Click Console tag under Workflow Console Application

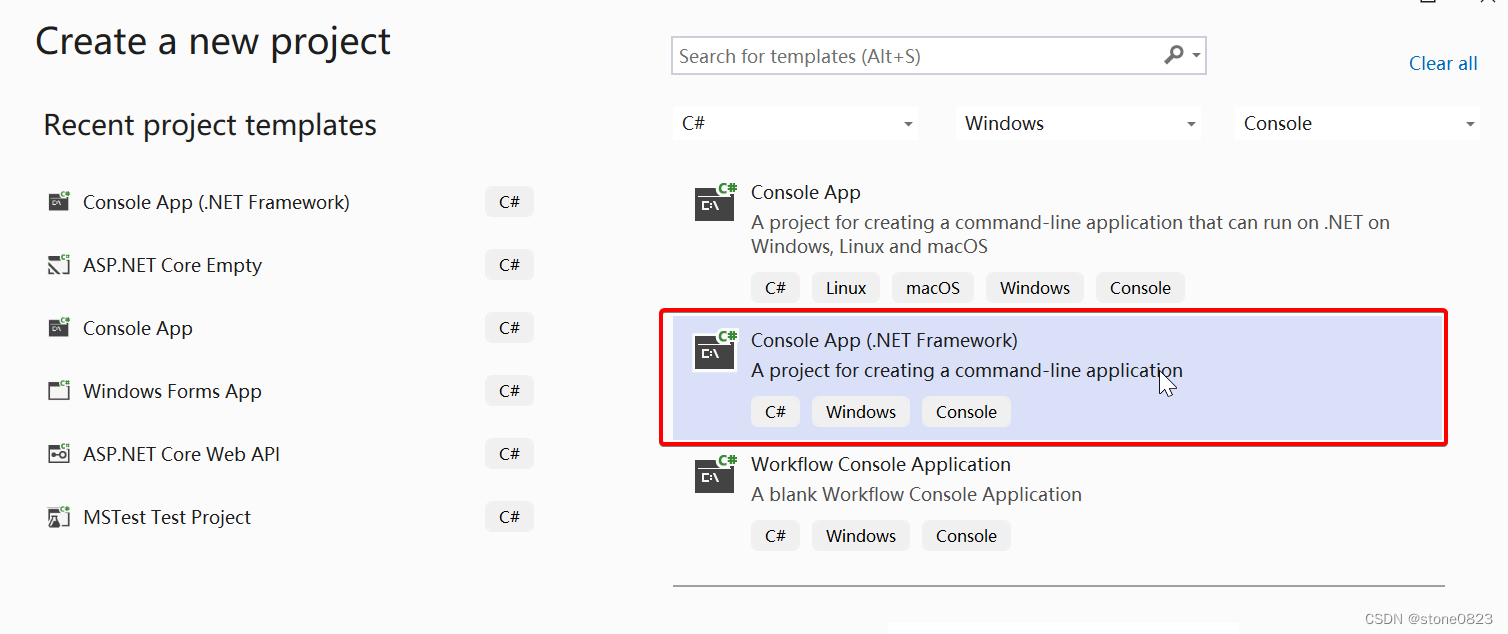coord(966,536)
